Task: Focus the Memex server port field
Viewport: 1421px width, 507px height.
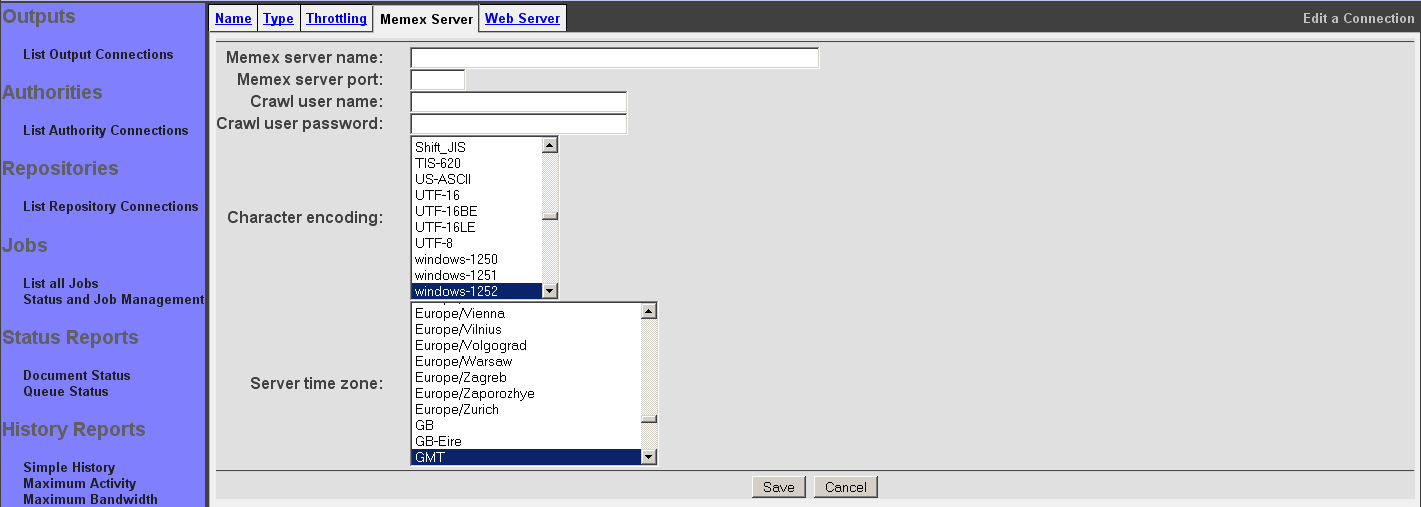Action: pos(438,80)
